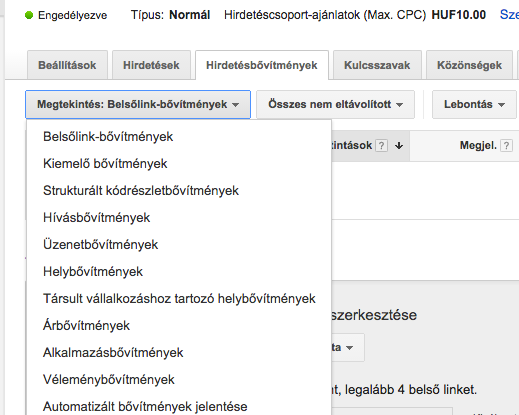
Task: Open the Lebontás dropdown
Action: tap(474, 104)
